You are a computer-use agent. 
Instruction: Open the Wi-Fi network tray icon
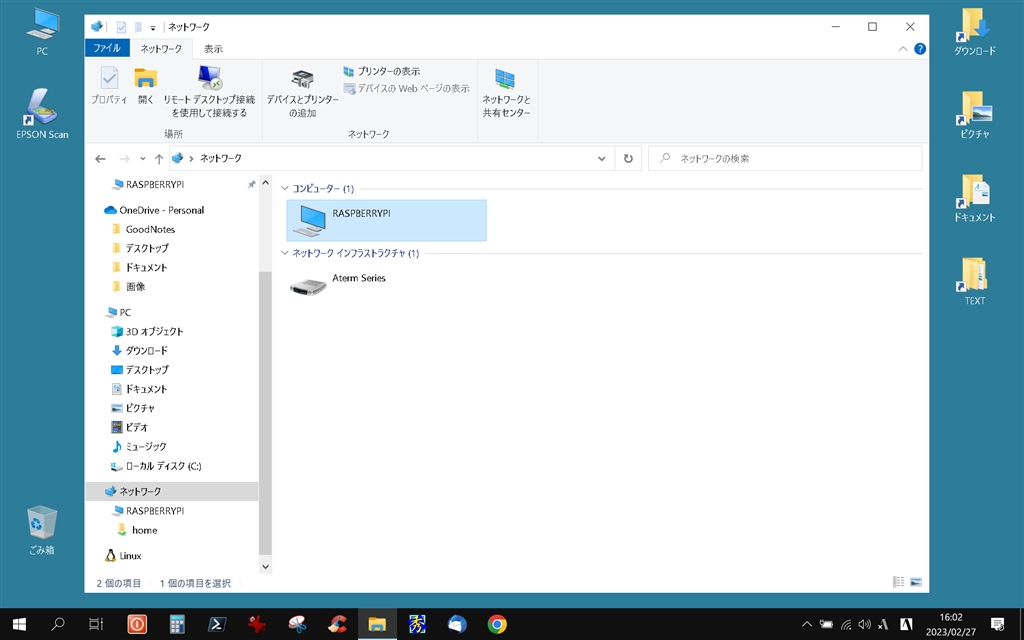(x=846, y=624)
